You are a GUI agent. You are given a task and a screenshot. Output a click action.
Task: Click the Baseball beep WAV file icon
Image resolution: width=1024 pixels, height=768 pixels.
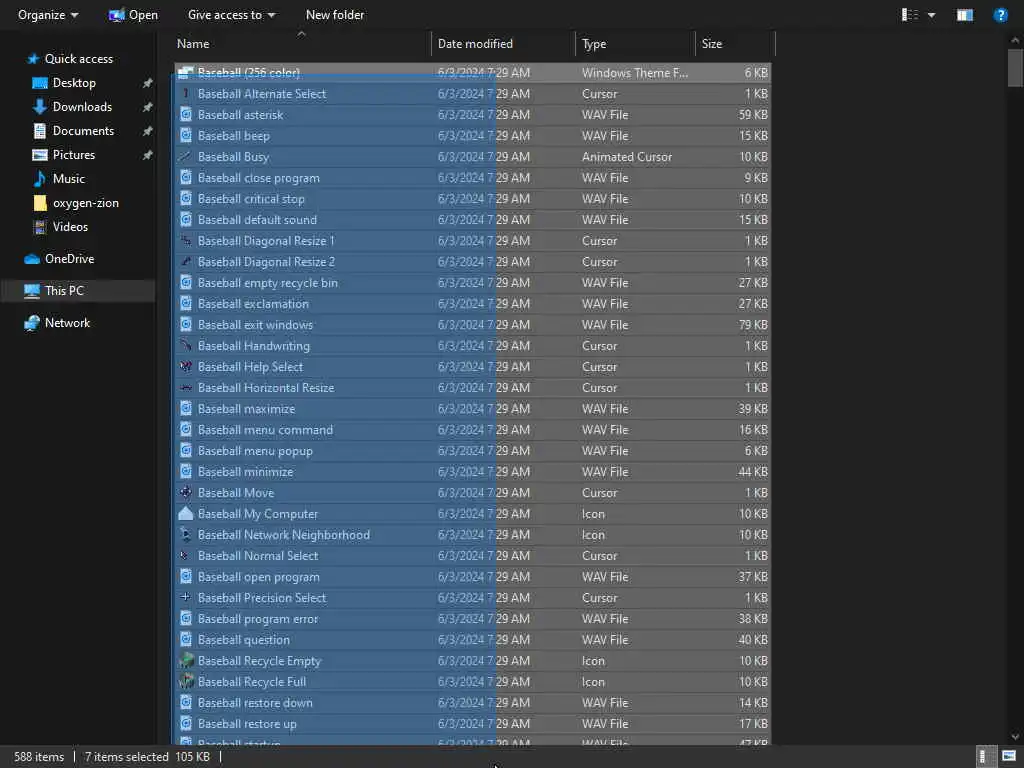point(185,136)
